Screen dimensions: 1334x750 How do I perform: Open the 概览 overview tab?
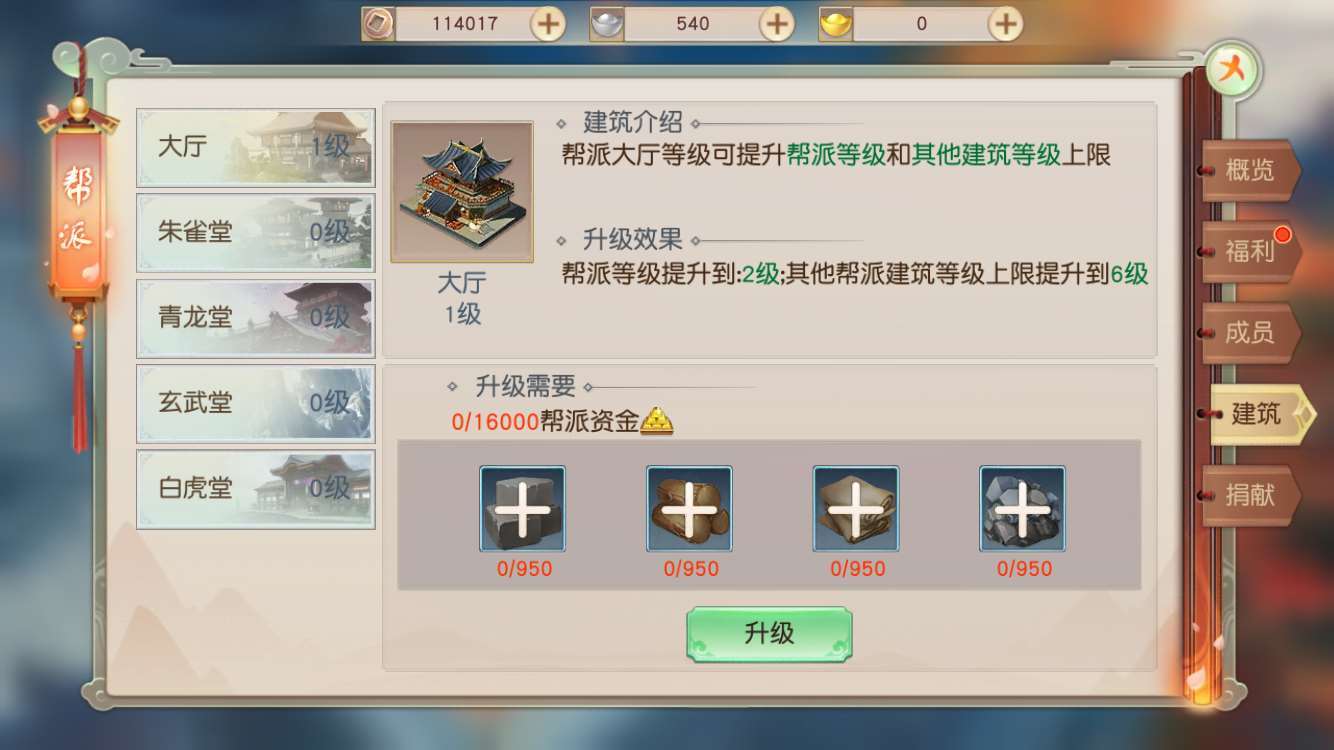(1251, 170)
